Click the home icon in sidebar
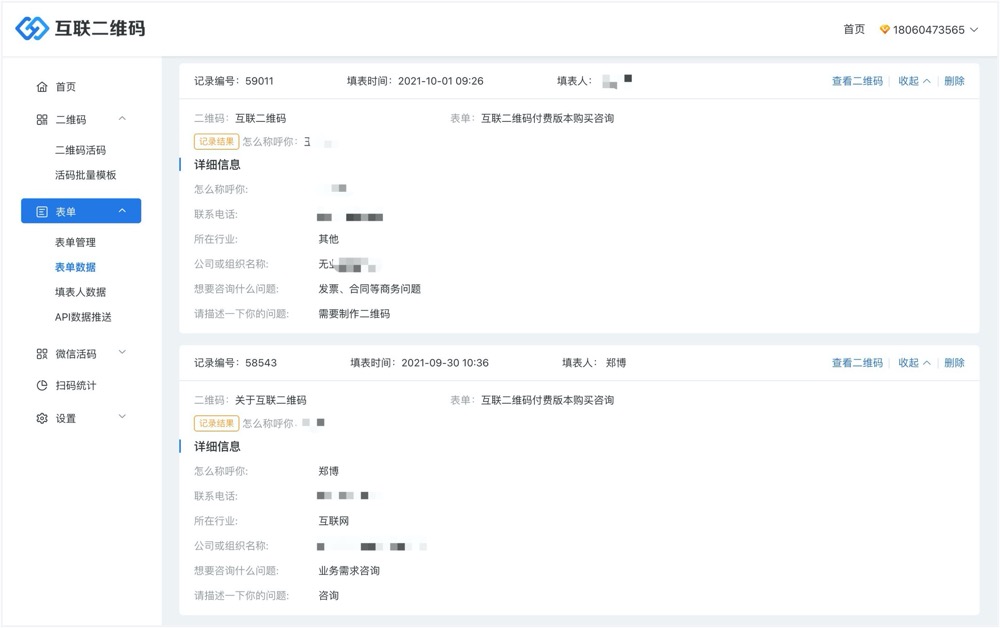Viewport: 1000px width, 628px height. (42, 87)
